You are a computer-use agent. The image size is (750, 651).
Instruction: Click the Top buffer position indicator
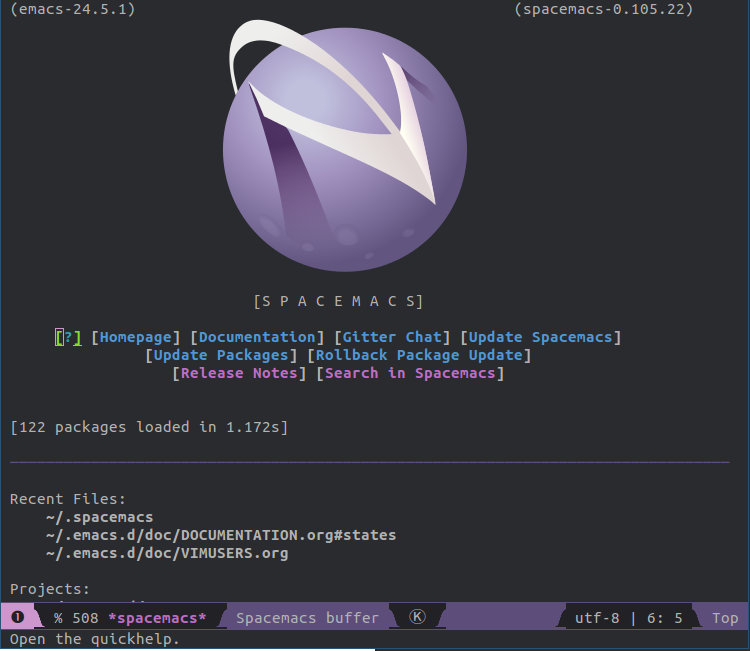click(725, 618)
